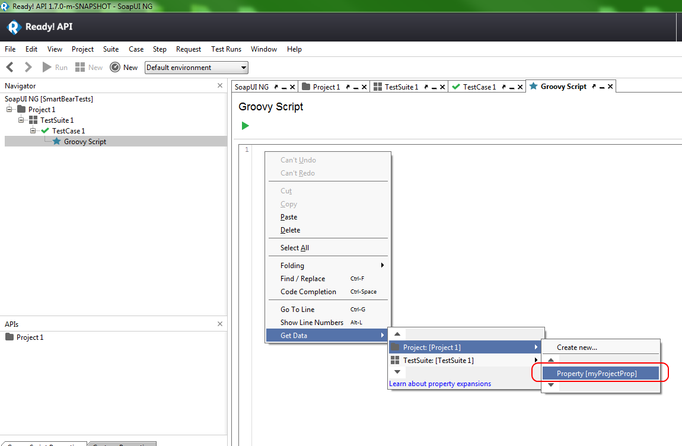The width and height of the screenshot is (682, 446).
Task: Close the TestCase 1 tab
Action: coord(520,87)
